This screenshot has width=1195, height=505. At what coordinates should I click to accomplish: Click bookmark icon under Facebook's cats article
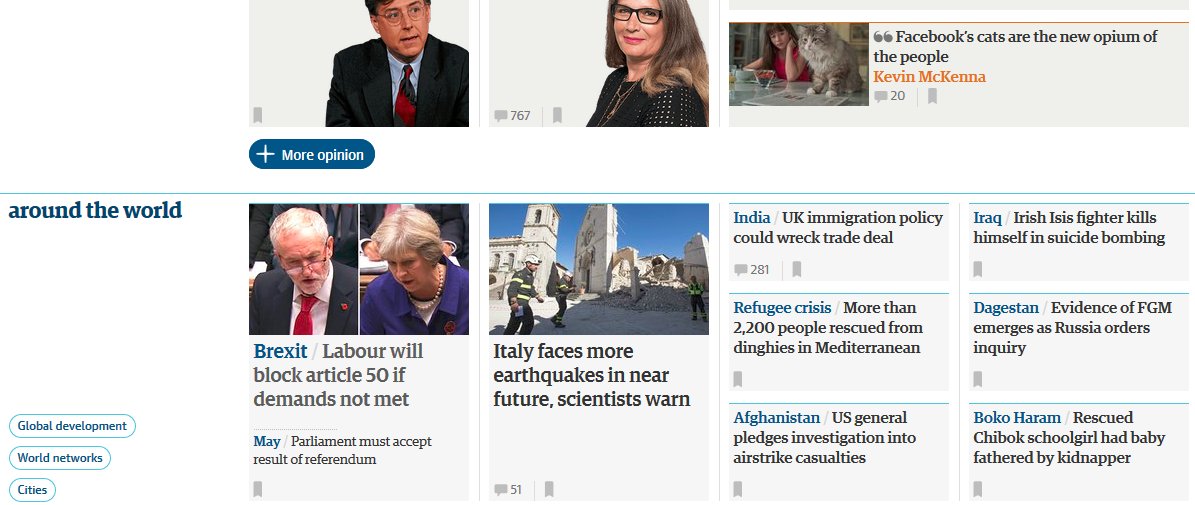(x=932, y=96)
